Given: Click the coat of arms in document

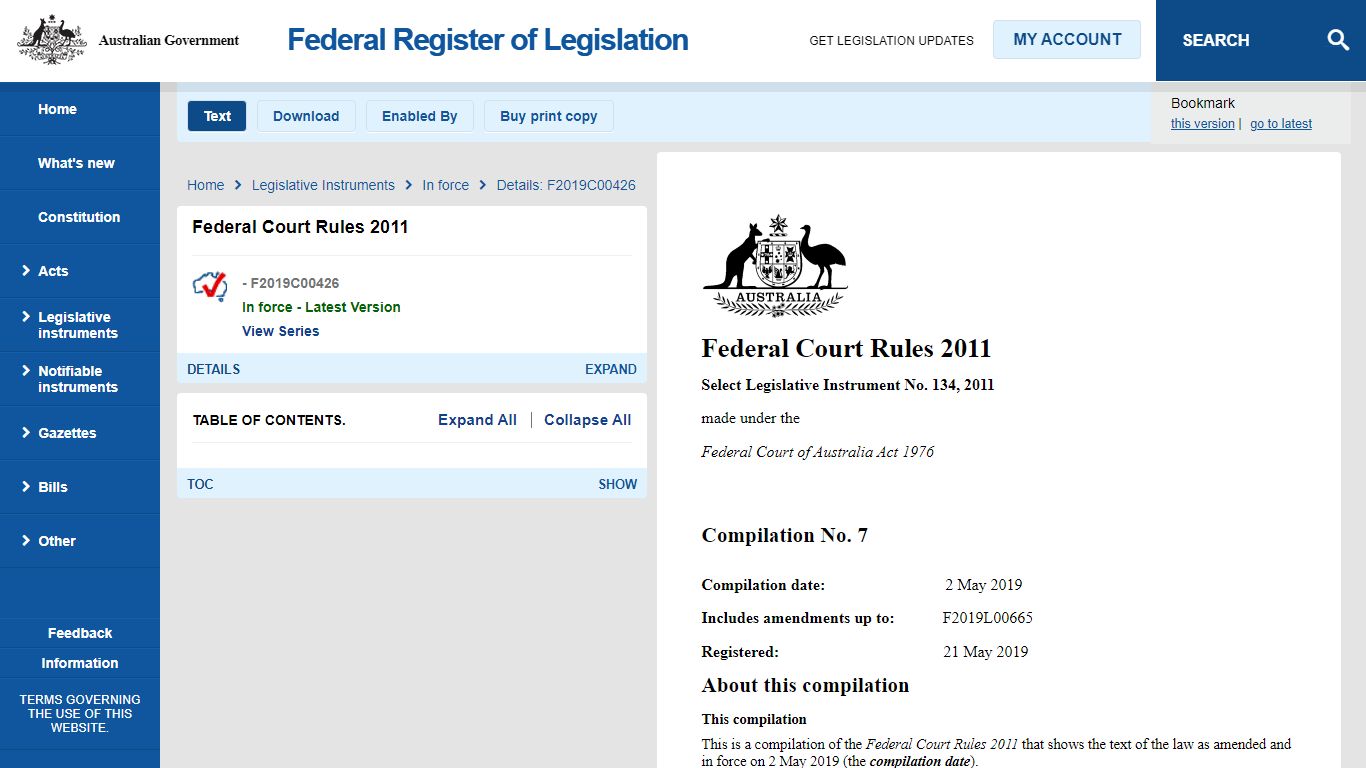Looking at the screenshot, I should tap(775, 266).
